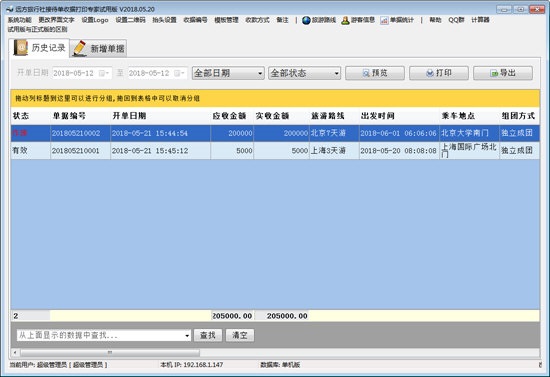Open the QQ群 menu item

point(456,20)
